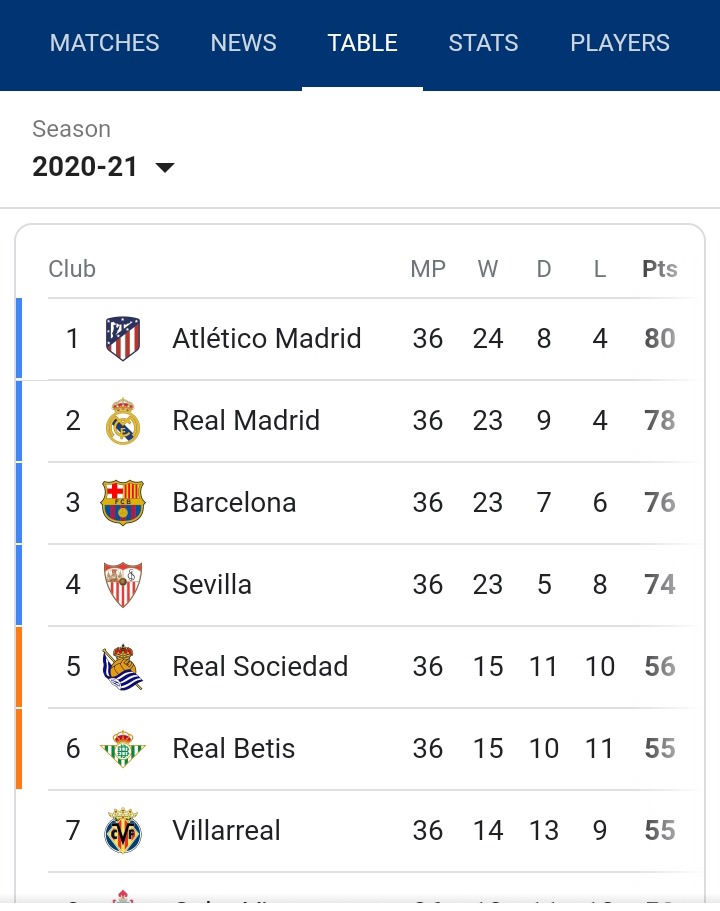Click the Real Betis club crest
The width and height of the screenshot is (720, 911).
click(x=123, y=748)
